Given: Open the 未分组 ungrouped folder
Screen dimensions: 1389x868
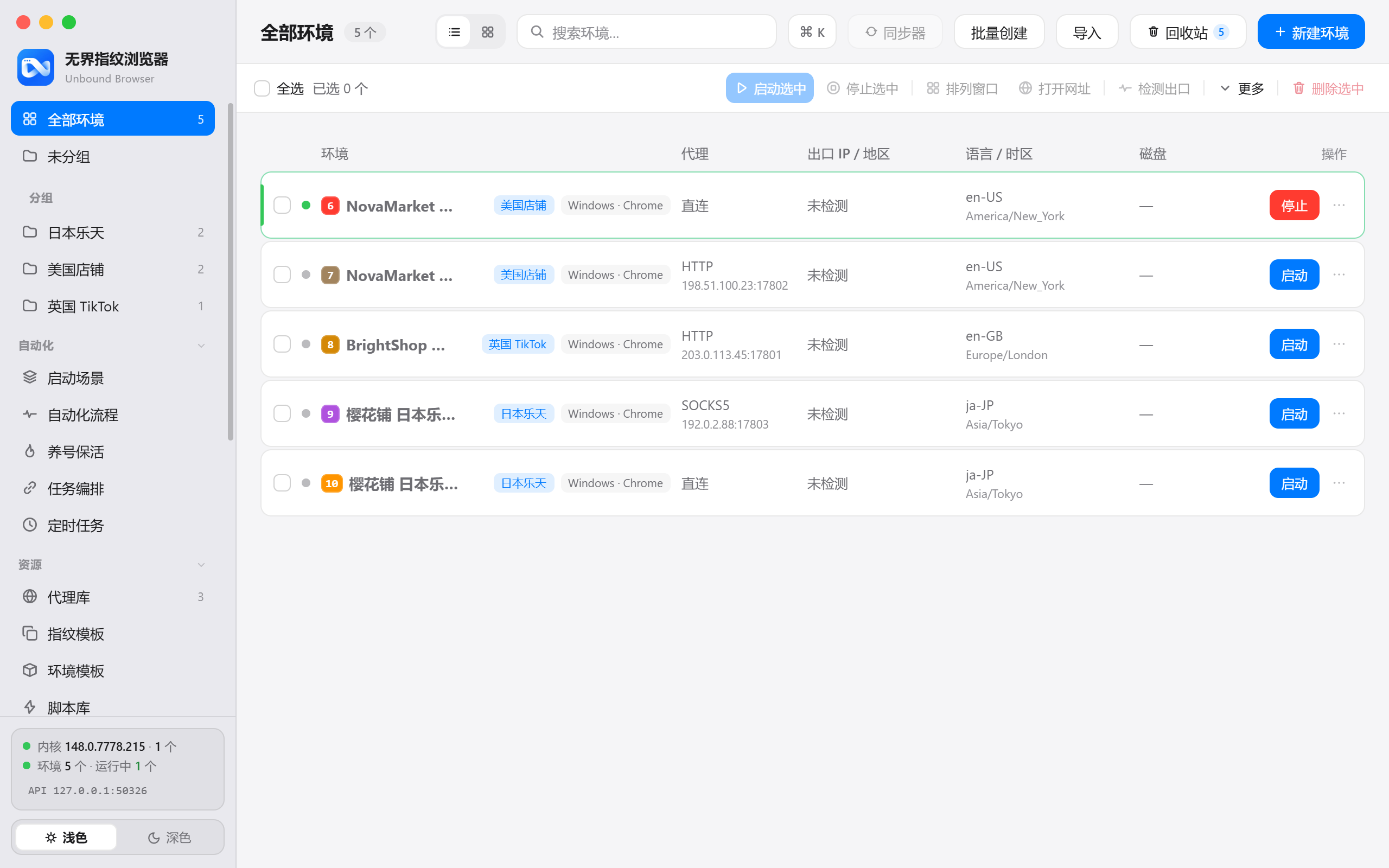Looking at the screenshot, I should [112, 156].
